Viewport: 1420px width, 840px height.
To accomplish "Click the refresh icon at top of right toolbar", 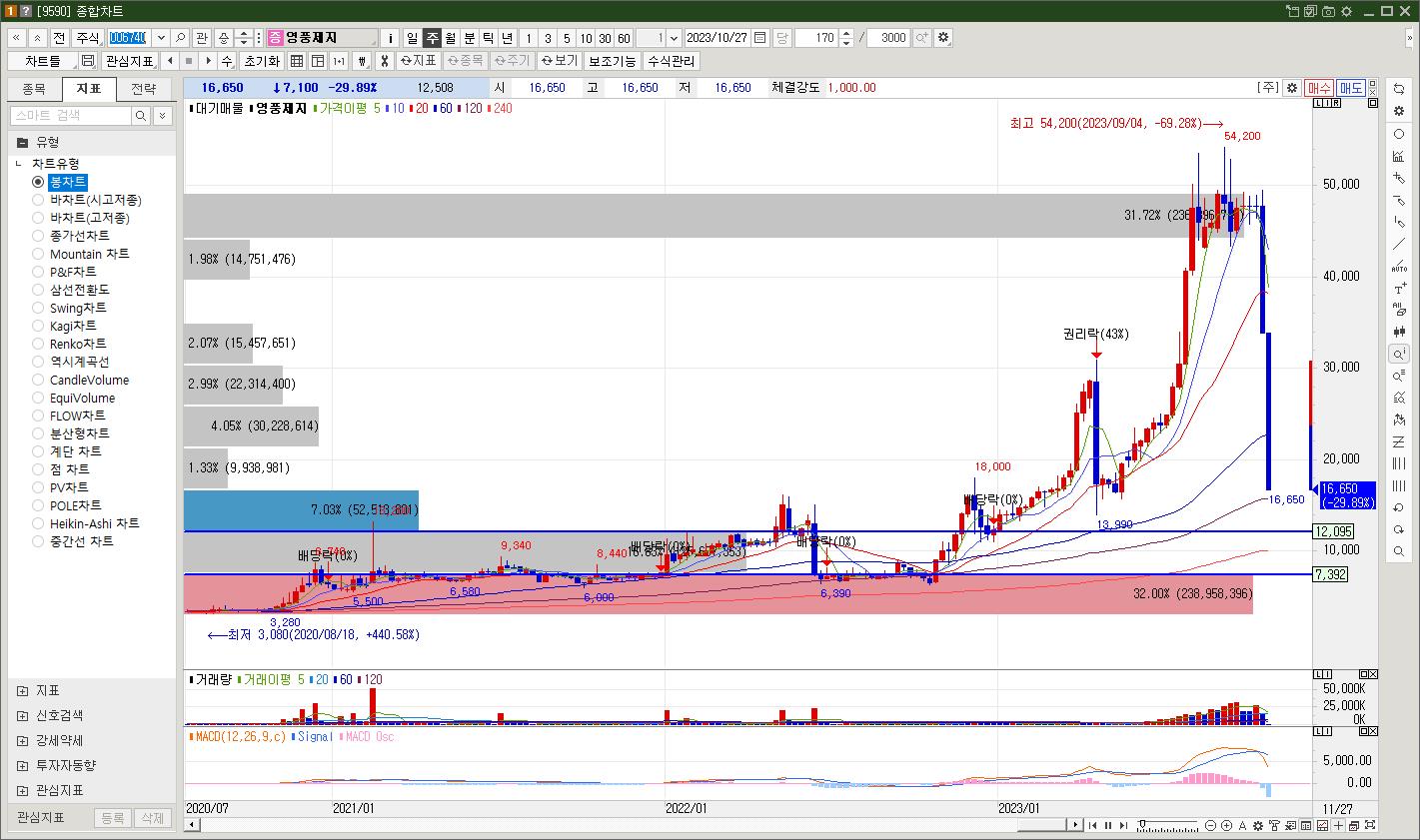I will [x=1399, y=89].
